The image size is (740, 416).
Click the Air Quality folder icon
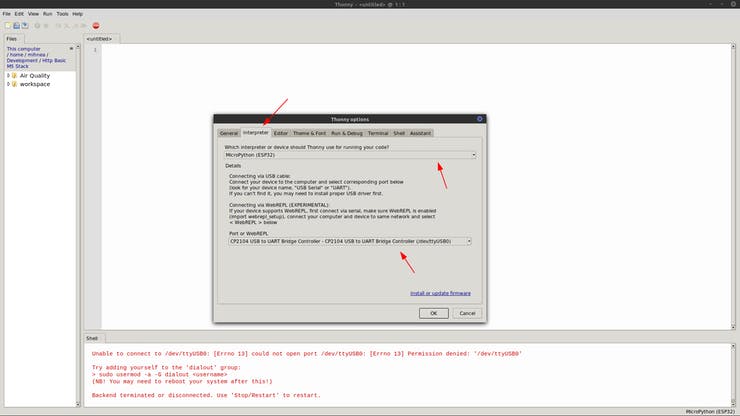(14, 76)
